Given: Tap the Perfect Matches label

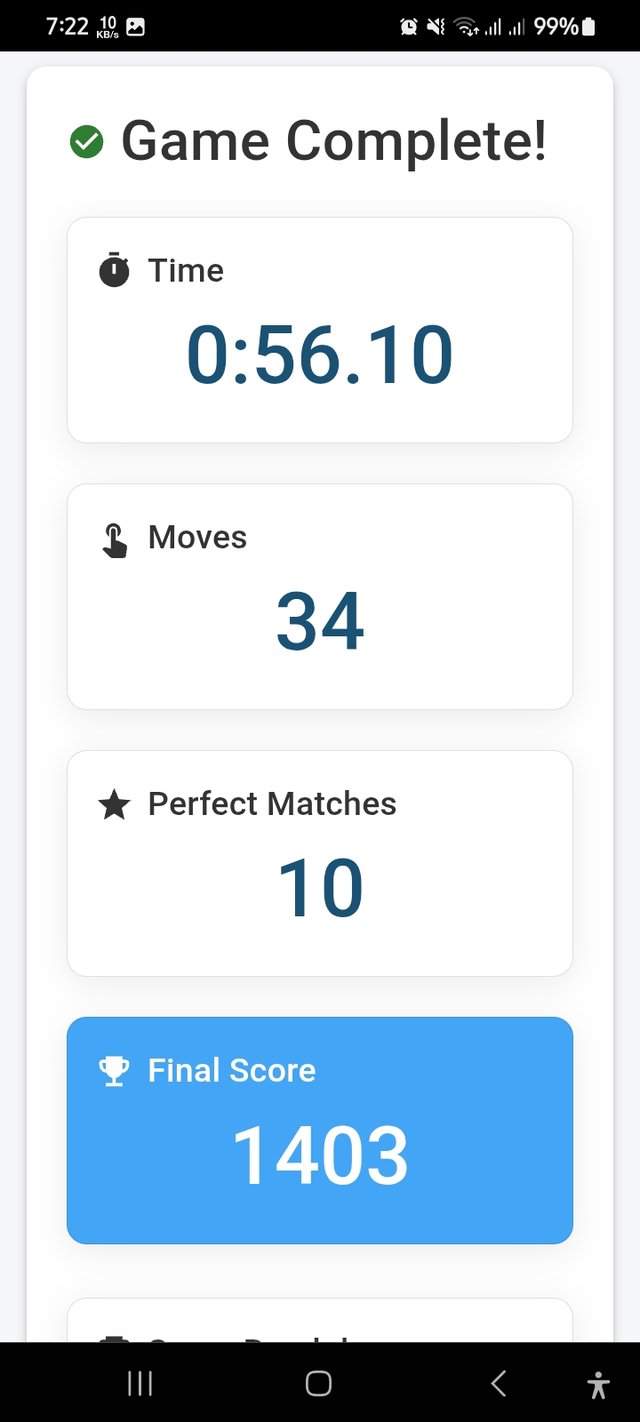Looking at the screenshot, I should coord(272,804).
